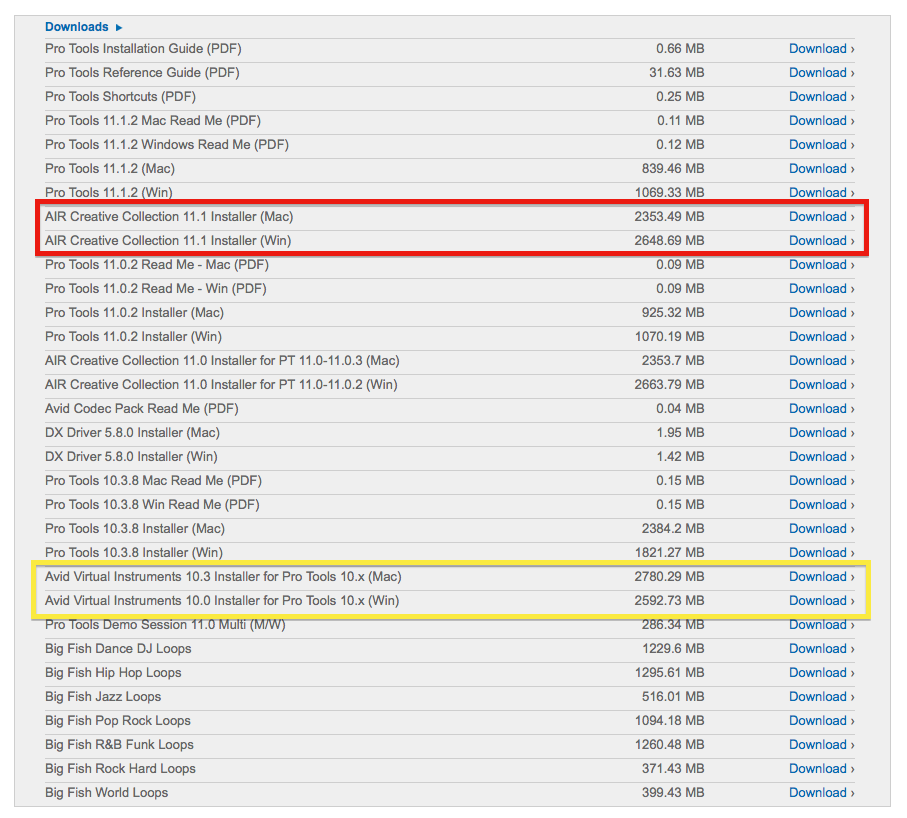Download DX Driver 5.8.0 Installer (Win)
Image resolution: width=907 pixels, height=818 pixels.
click(x=821, y=457)
